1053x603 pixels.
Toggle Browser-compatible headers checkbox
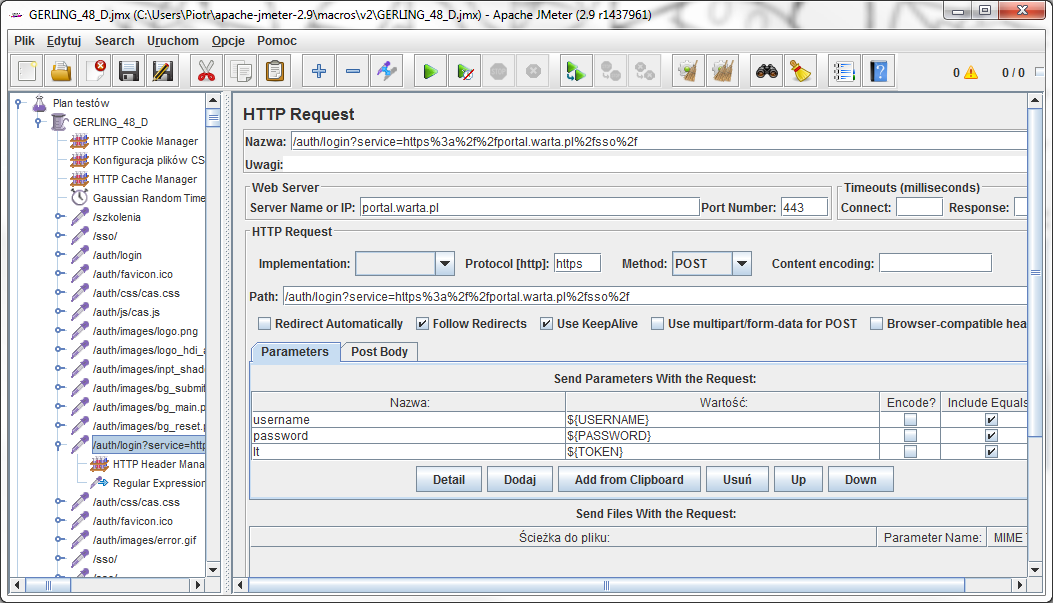[x=876, y=324]
